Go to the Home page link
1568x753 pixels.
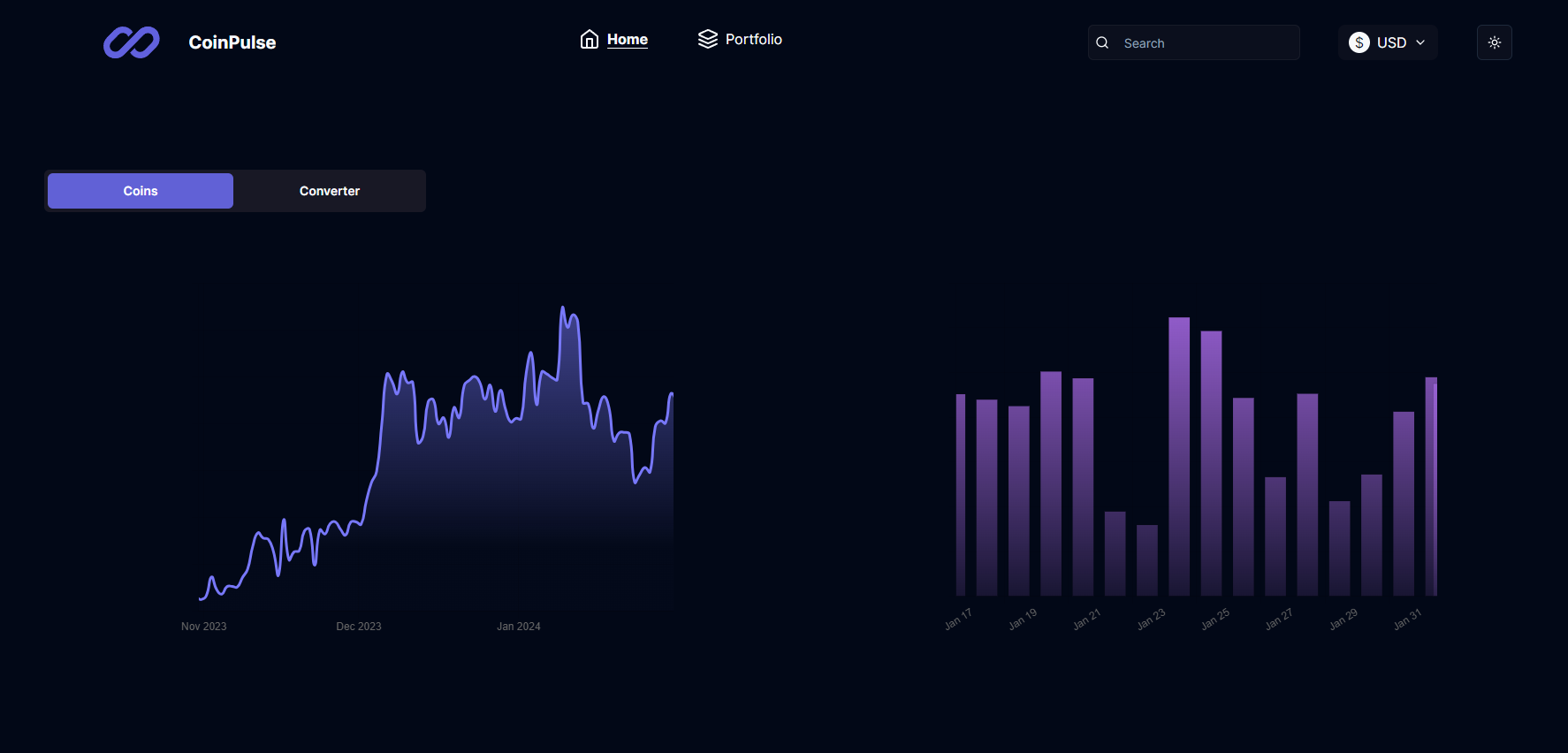[627, 40]
